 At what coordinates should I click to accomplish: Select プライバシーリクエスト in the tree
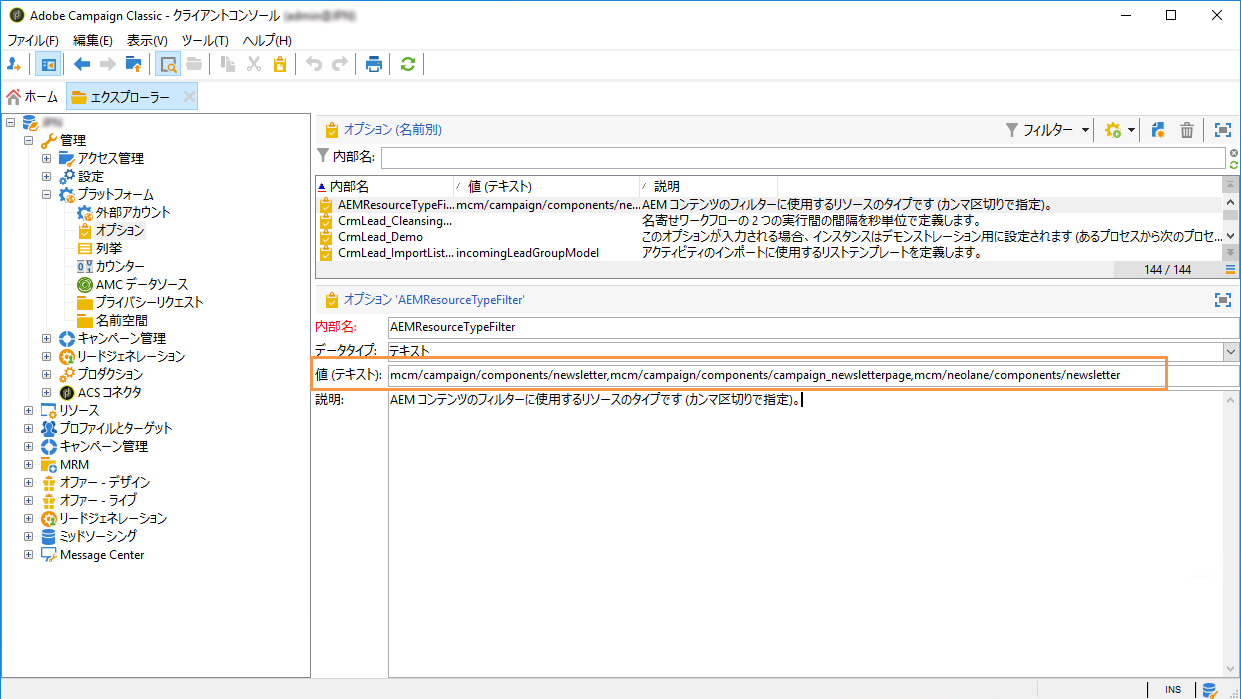[x=149, y=302]
